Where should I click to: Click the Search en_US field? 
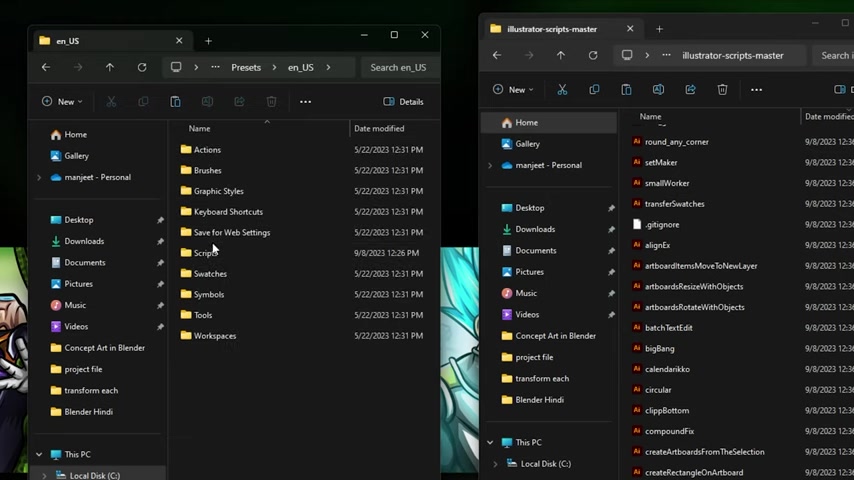[x=400, y=68]
